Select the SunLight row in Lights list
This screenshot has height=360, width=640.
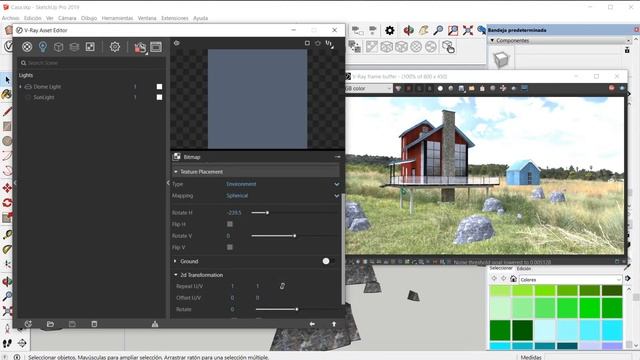(91, 97)
